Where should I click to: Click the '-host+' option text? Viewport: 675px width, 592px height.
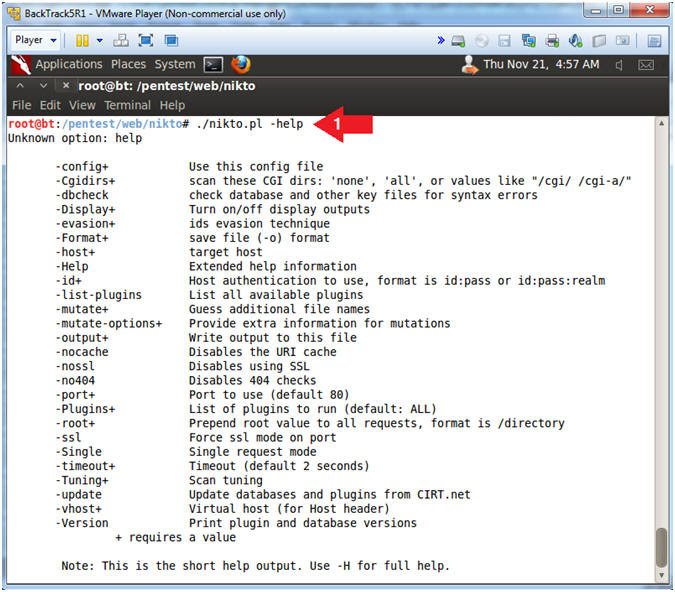tap(75, 252)
